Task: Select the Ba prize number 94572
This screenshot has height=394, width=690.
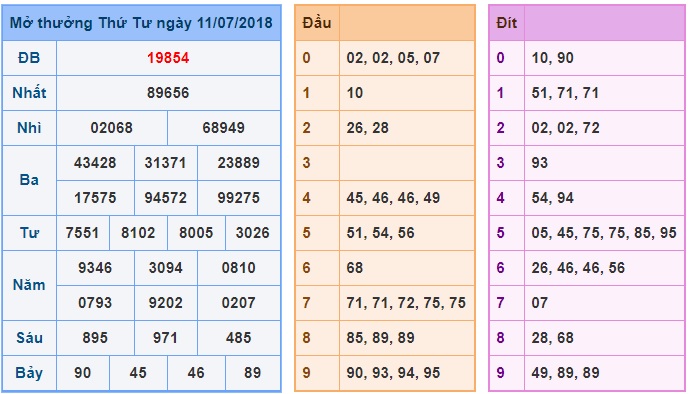Action: pos(165,198)
